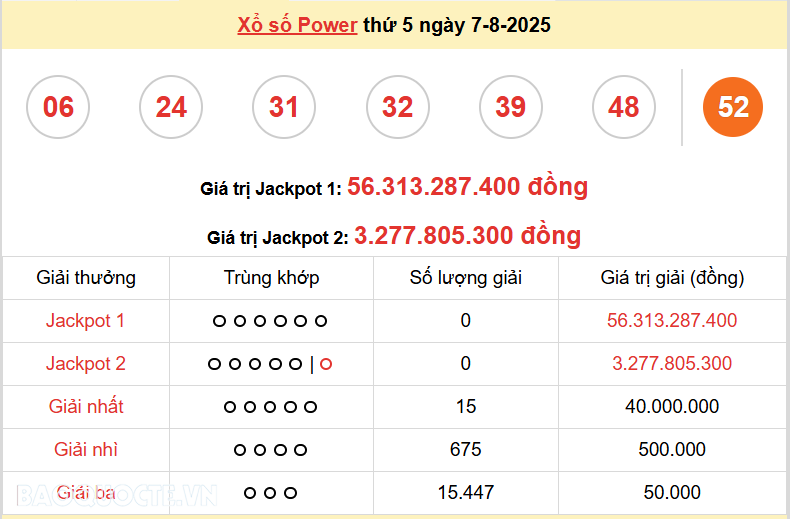This screenshot has height=519, width=790.
Task: Select the 'Giải nhất' row label
Action: click(x=86, y=406)
